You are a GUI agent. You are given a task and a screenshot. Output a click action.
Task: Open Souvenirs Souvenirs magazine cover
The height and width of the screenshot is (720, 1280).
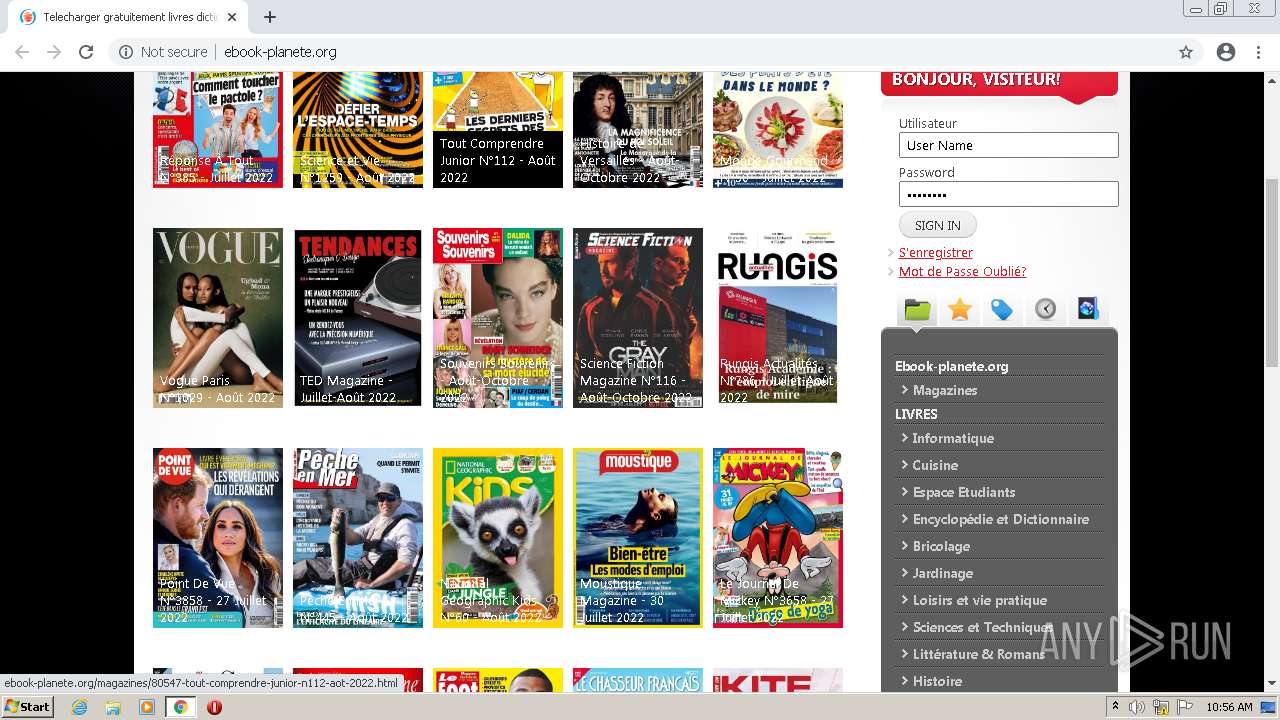(498, 318)
